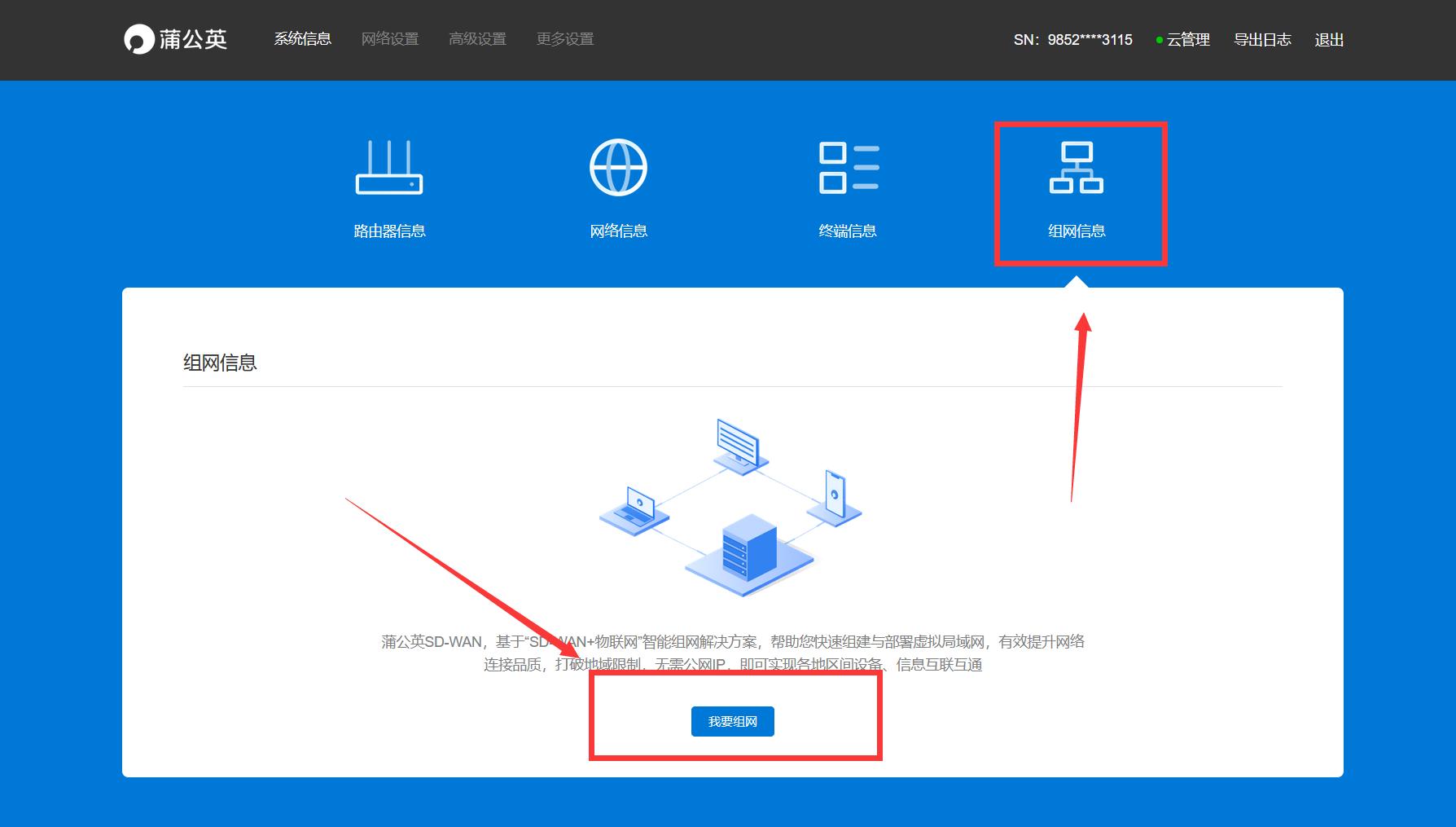Click the 组网信息 section heading
This screenshot has width=1456, height=827.
point(220,363)
